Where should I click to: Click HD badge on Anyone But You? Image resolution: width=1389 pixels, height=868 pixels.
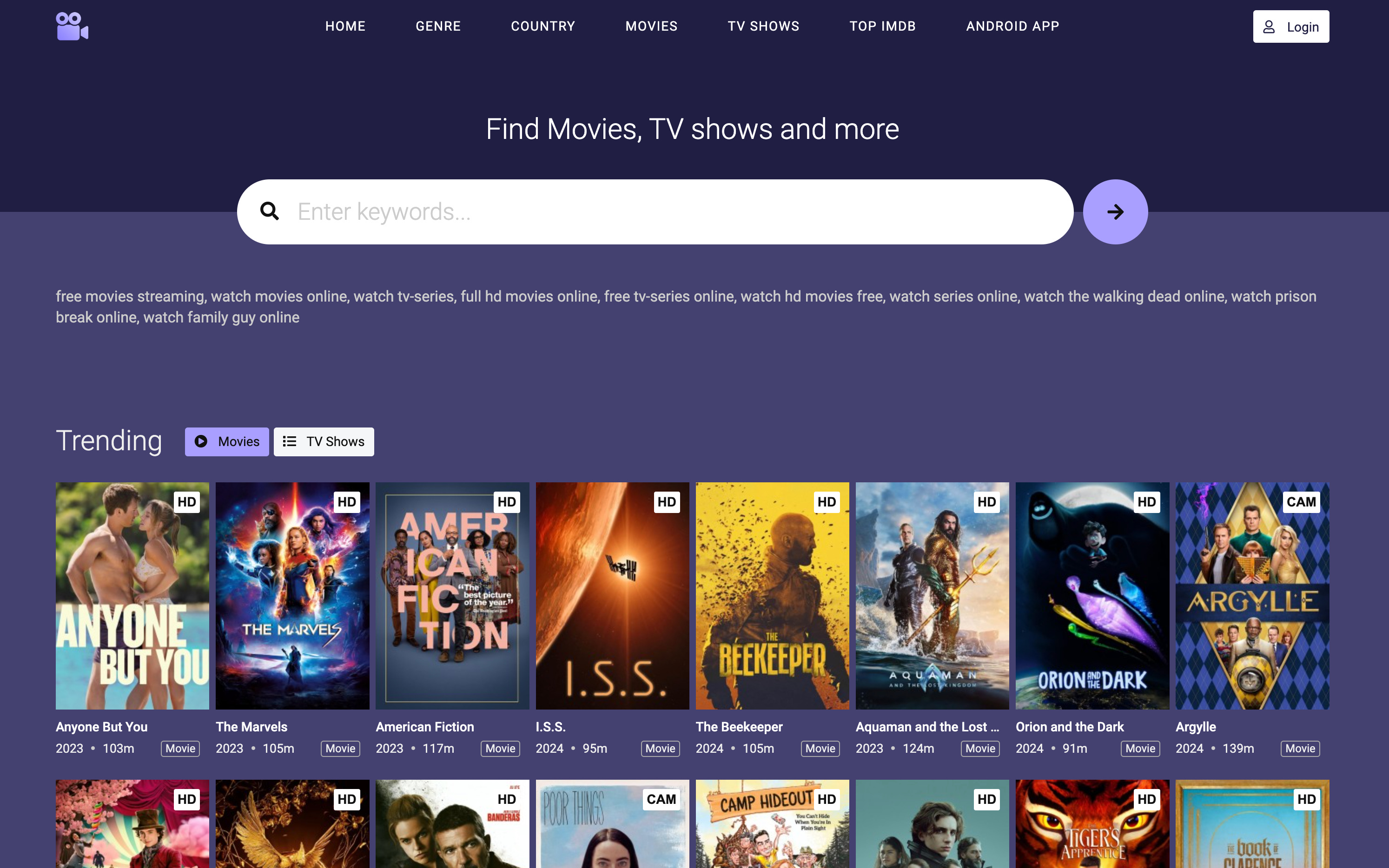point(186,502)
